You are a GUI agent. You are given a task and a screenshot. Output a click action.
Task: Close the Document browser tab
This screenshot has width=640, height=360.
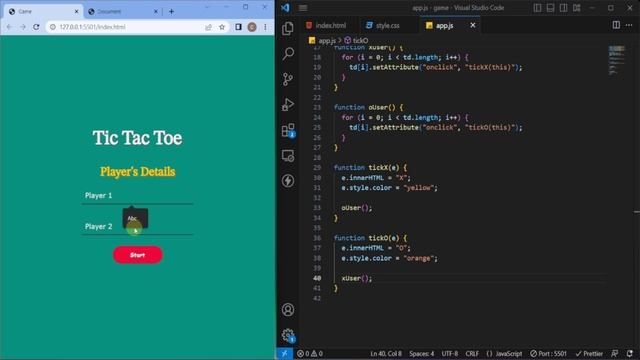(156, 11)
